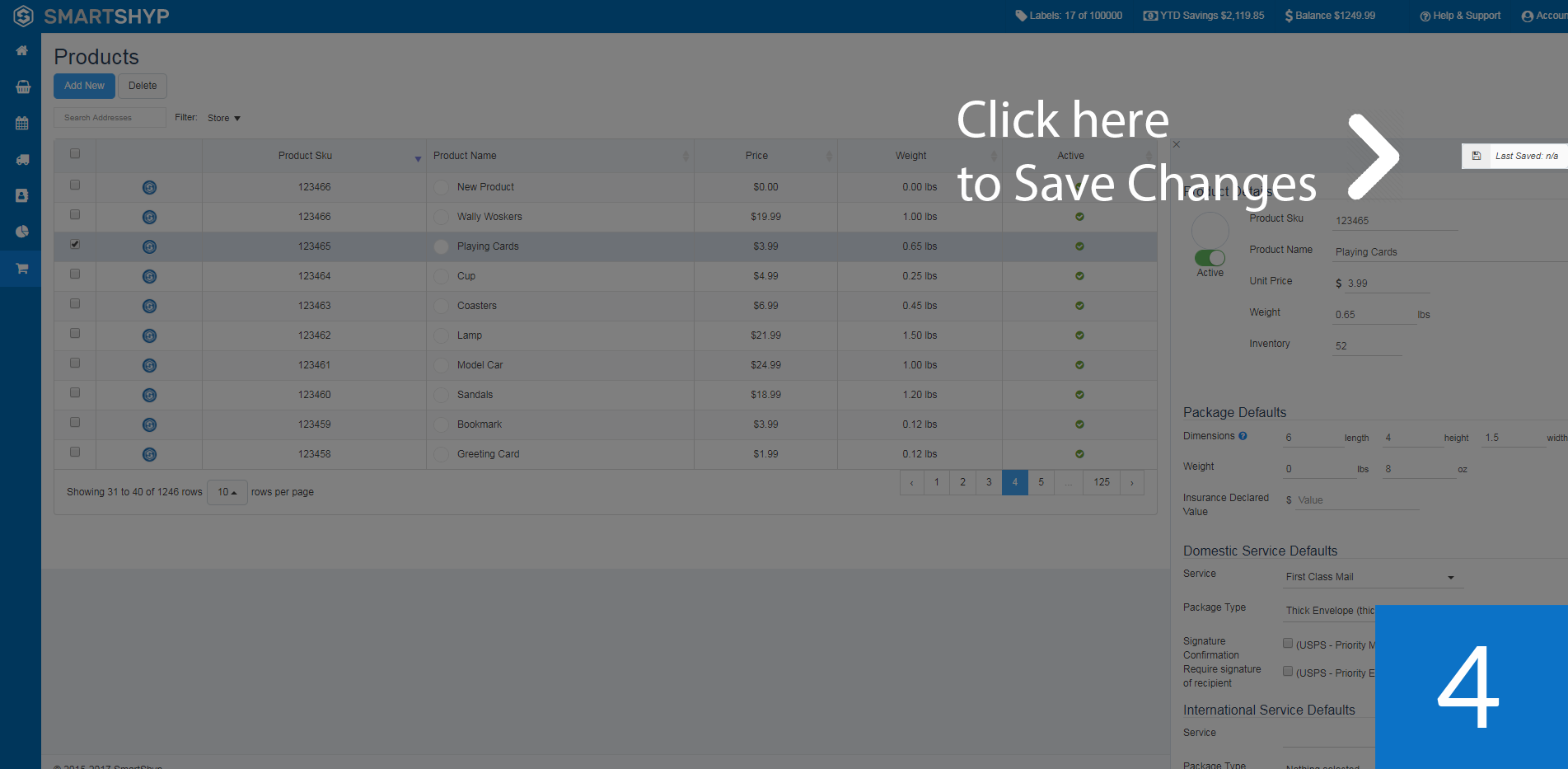Image resolution: width=1568 pixels, height=769 pixels.
Task: Check Require signature of recipient checkbox
Action: click(1288, 671)
